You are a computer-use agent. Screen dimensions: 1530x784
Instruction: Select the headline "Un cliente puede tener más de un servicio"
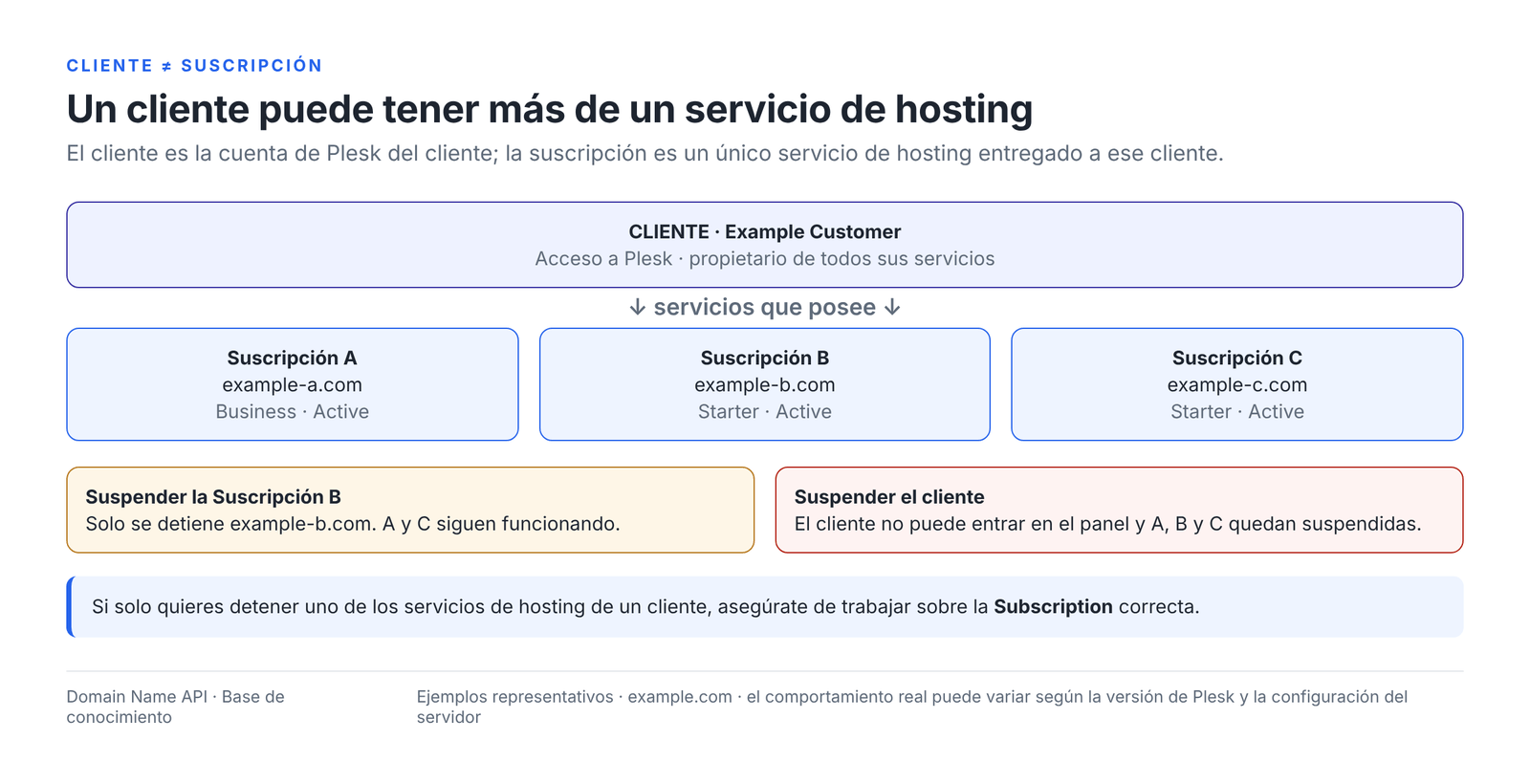click(x=550, y=109)
